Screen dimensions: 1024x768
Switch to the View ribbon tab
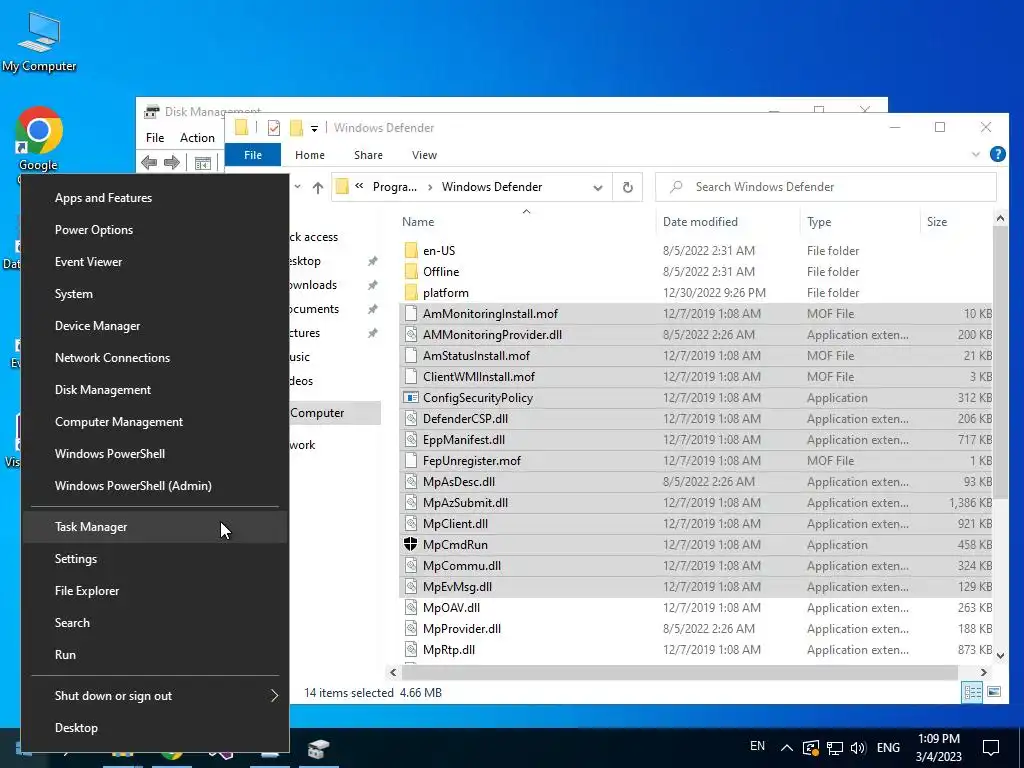pyautogui.click(x=424, y=155)
